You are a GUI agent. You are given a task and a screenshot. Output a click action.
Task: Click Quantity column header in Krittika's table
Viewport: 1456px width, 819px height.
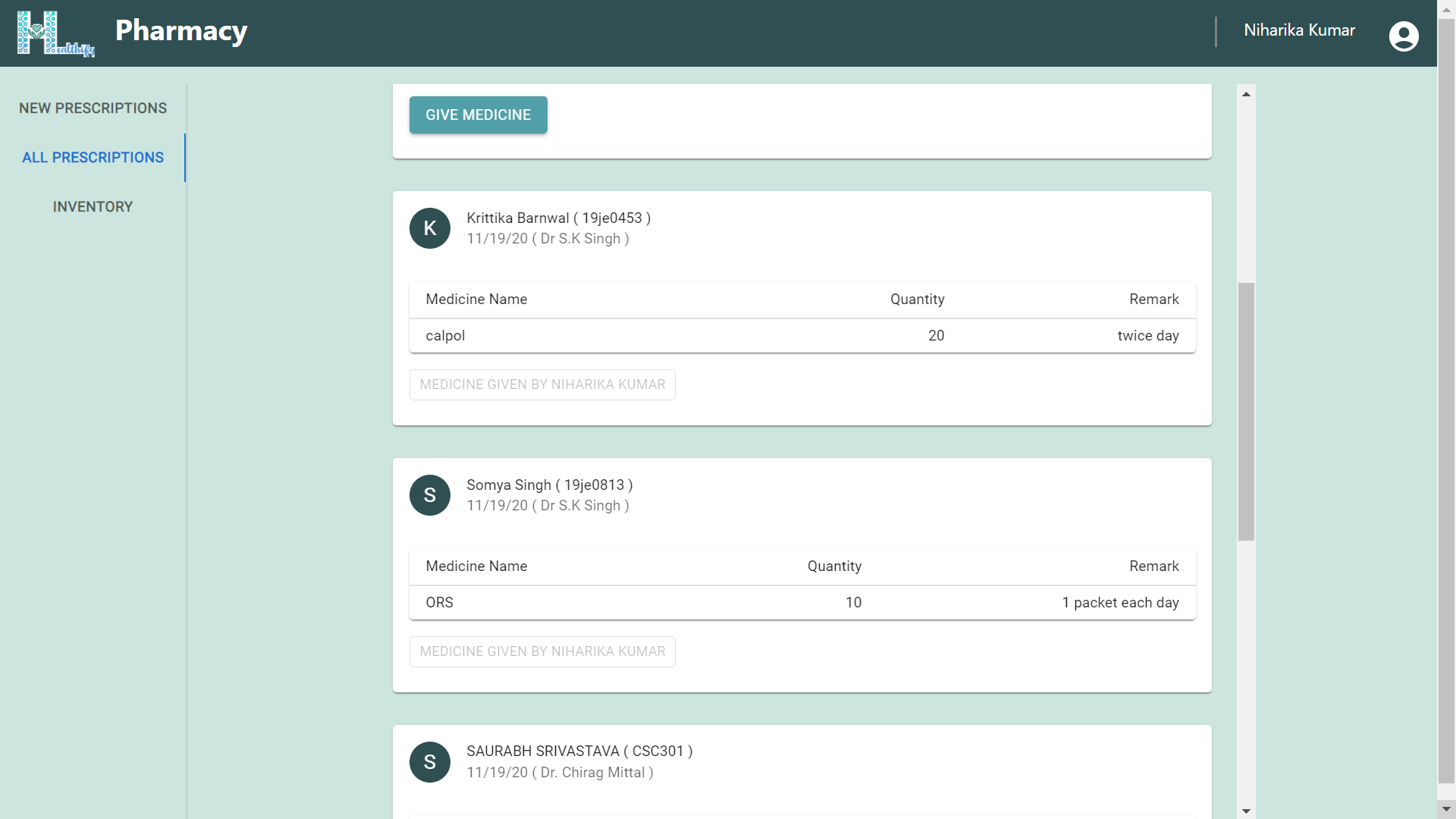pyautogui.click(x=917, y=300)
